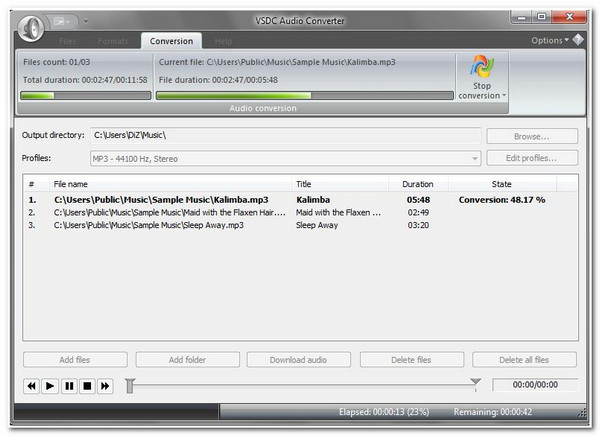The width and height of the screenshot is (600, 436).
Task: Click the 00:00/00:00 playback time display
Action: click(535, 385)
